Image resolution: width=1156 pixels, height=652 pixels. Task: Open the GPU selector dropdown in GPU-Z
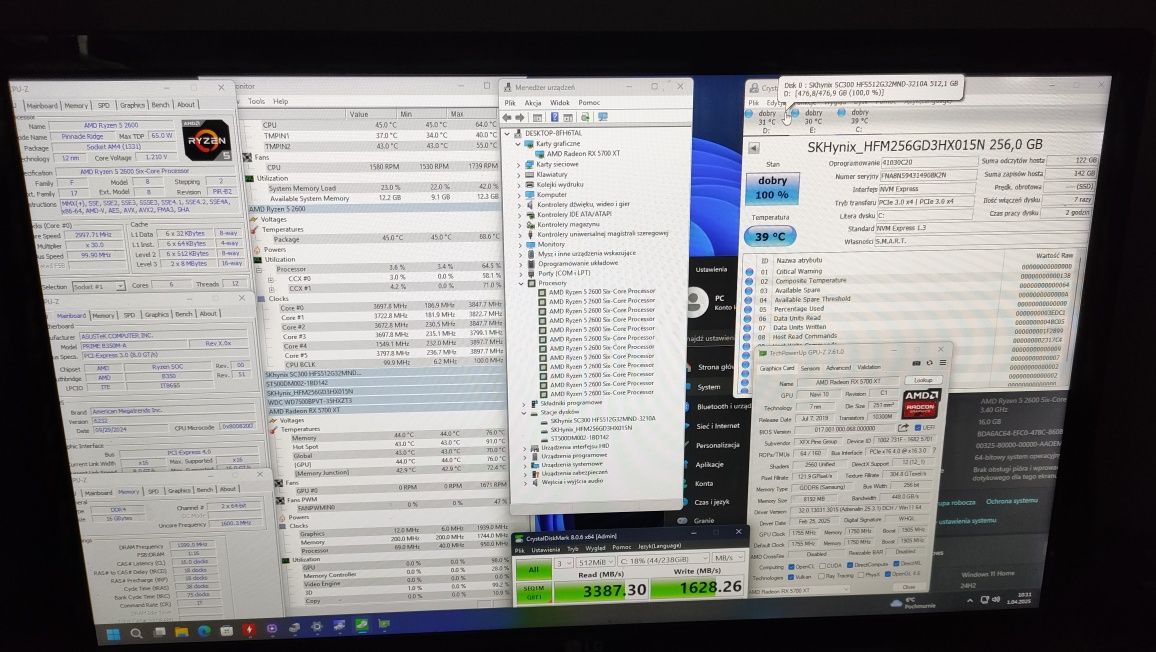[800, 591]
